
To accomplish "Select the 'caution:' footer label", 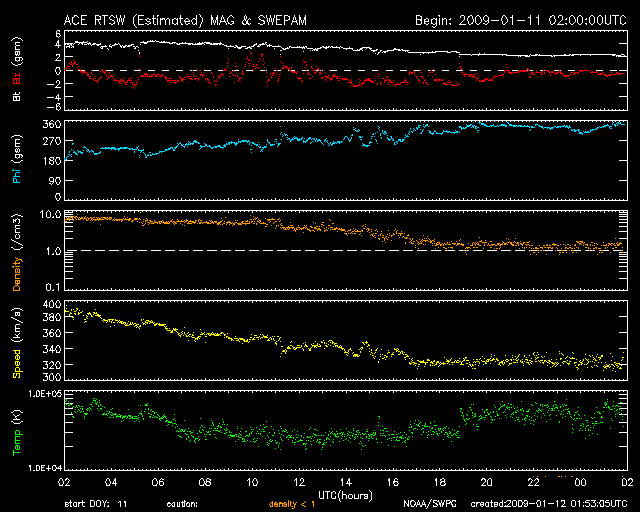I will click(x=182, y=505).
